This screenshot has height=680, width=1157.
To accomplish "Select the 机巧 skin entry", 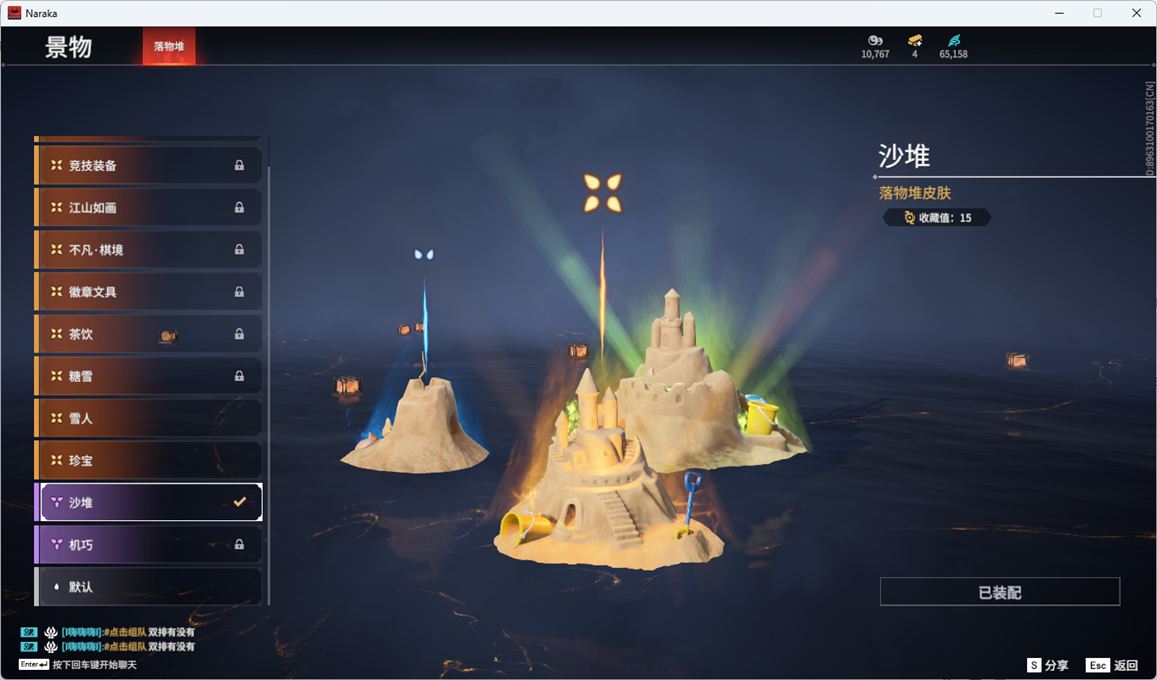I will (x=148, y=544).
